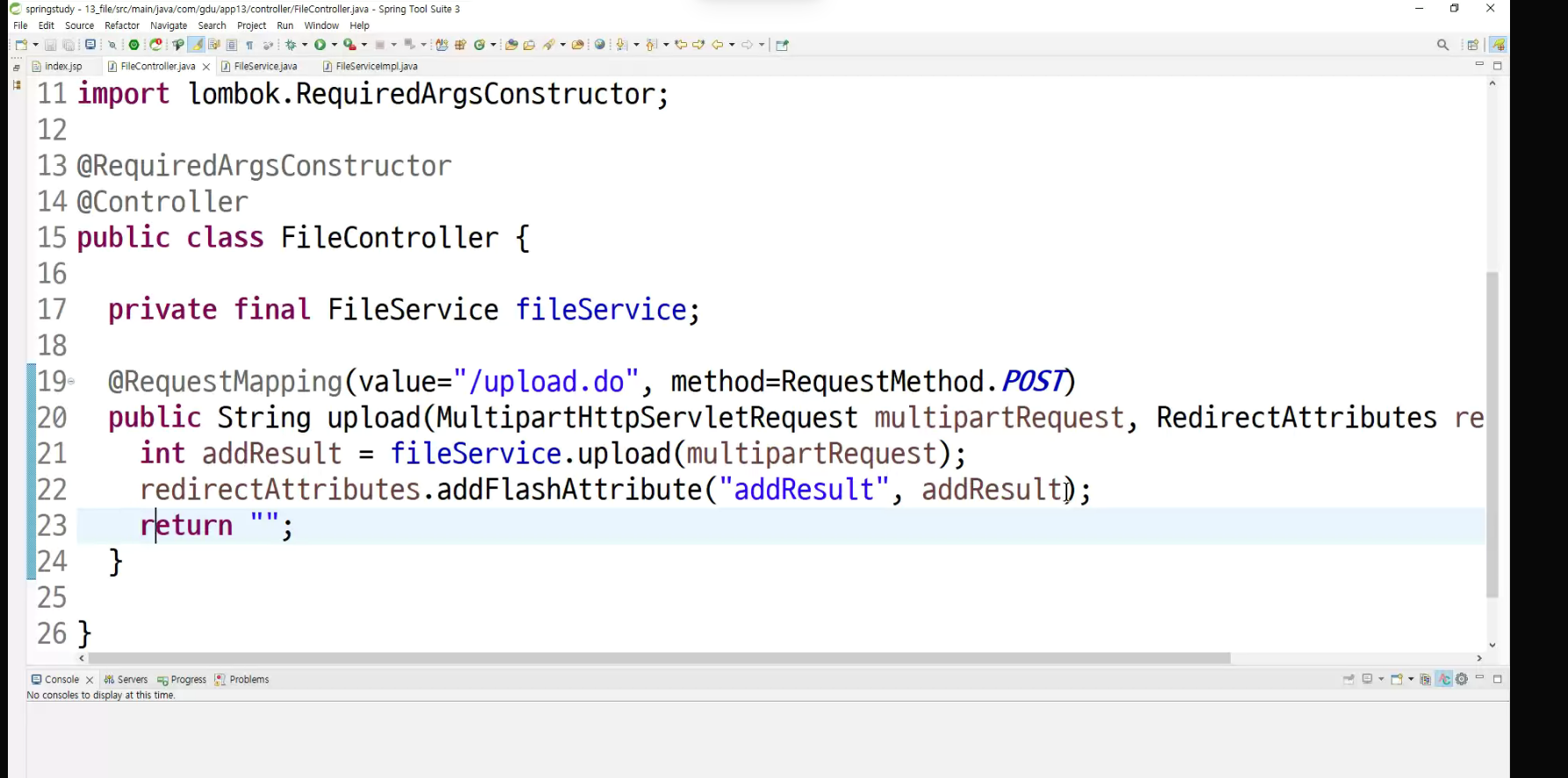
Task: Click the green Run button icon
Action: pos(320,45)
